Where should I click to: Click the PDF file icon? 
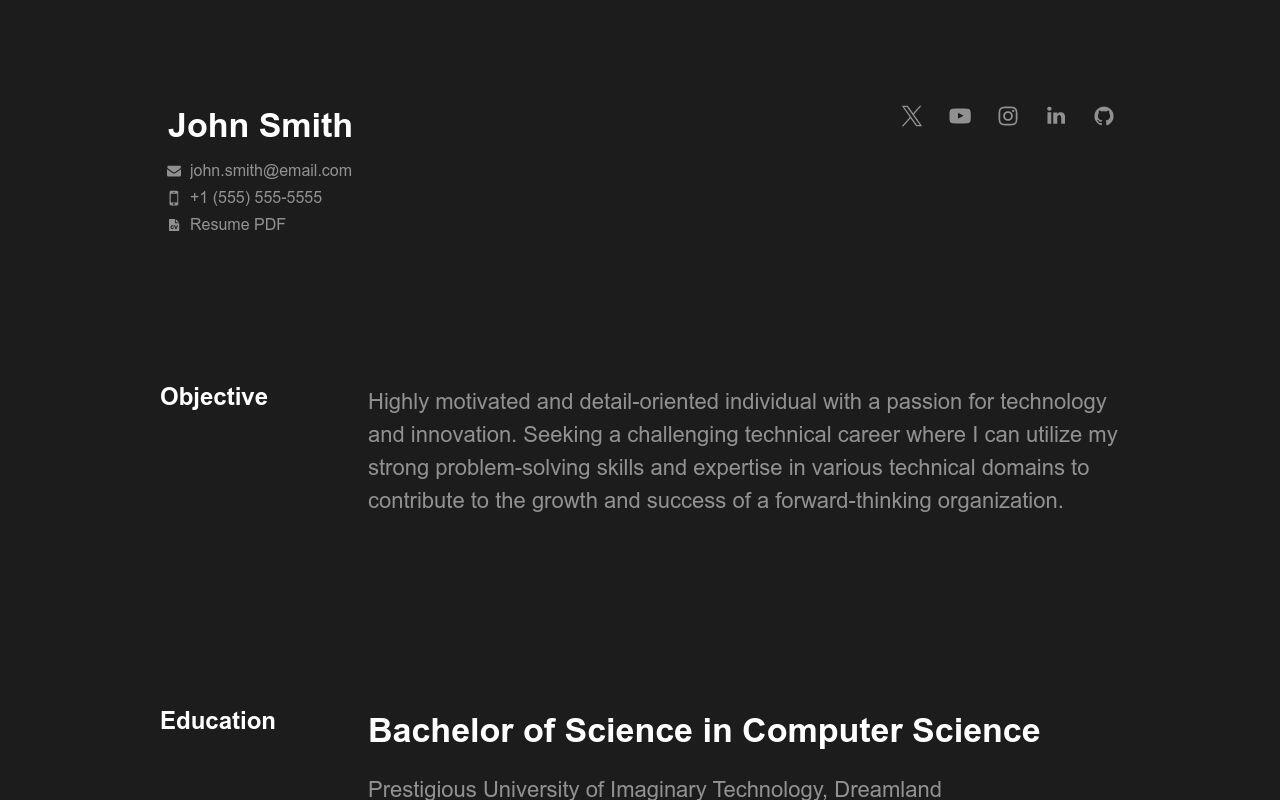174,225
